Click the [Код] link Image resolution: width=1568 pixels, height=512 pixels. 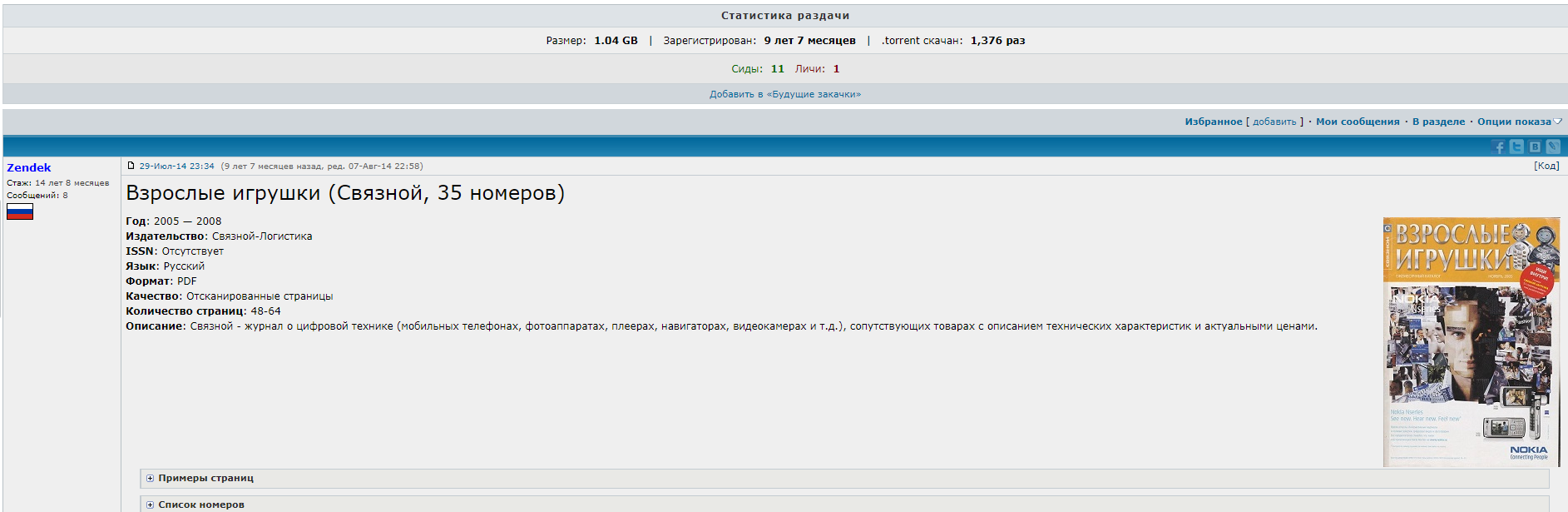pyautogui.click(x=1546, y=166)
